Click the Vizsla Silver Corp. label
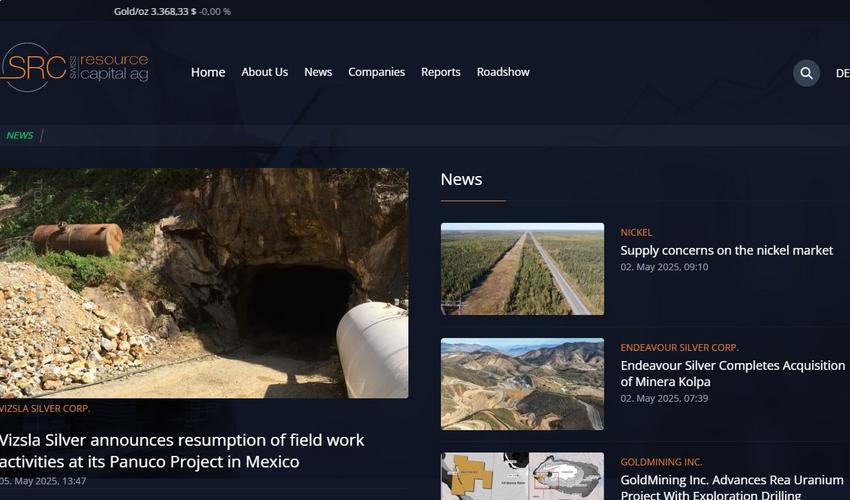The width and height of the screenshot is (850, 500). click(x=45, y=408)
